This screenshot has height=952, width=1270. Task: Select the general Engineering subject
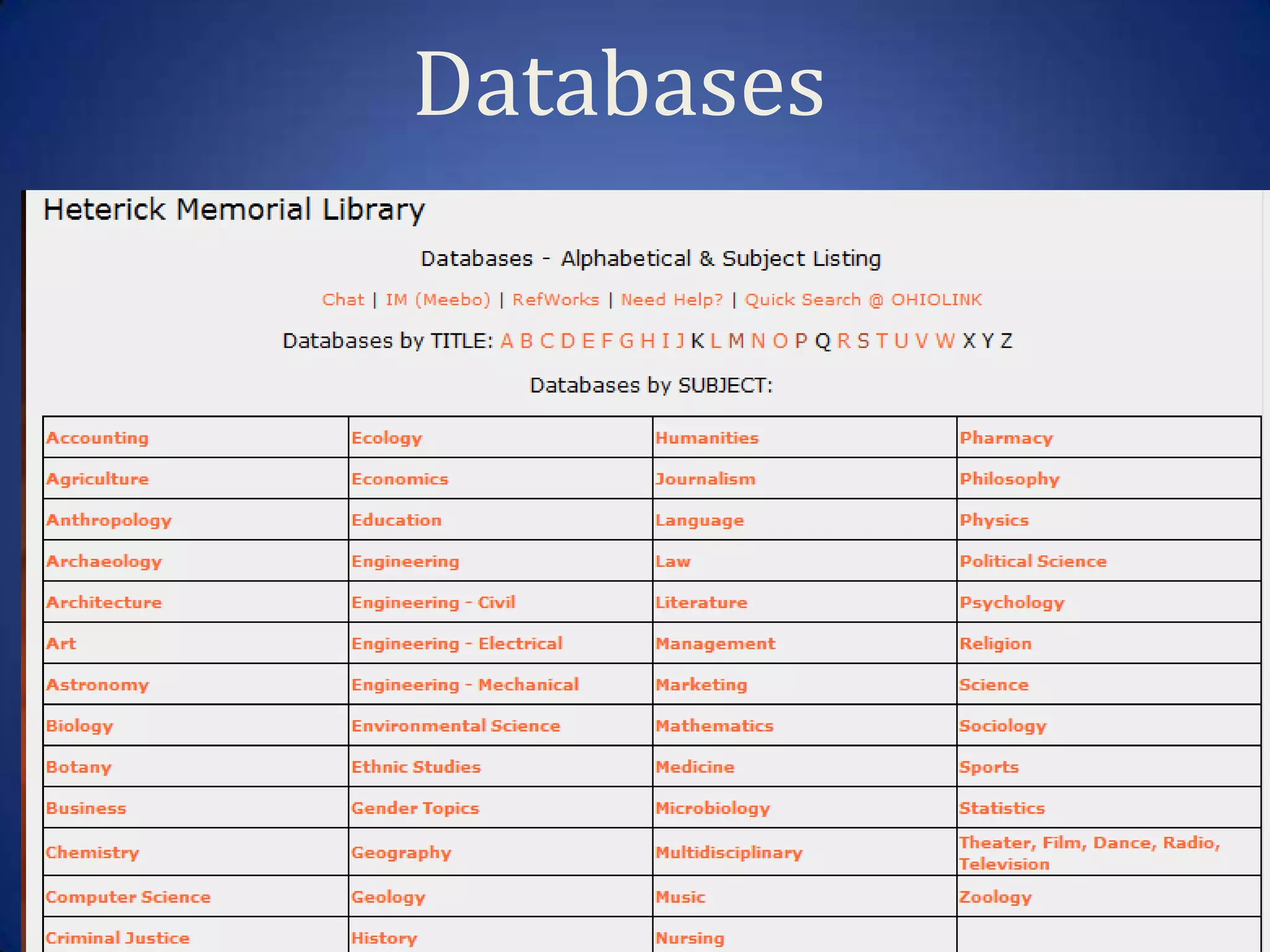(x=406, y=562)
